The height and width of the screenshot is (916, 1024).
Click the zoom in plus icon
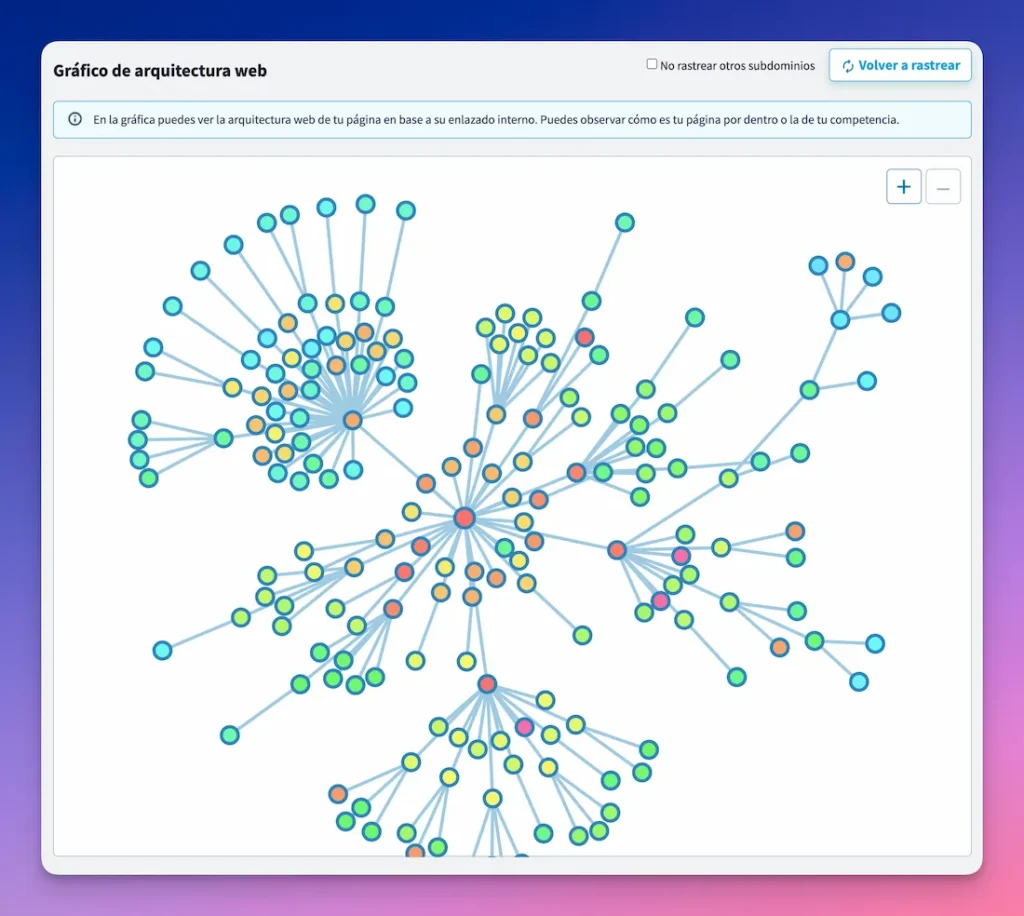903,186
